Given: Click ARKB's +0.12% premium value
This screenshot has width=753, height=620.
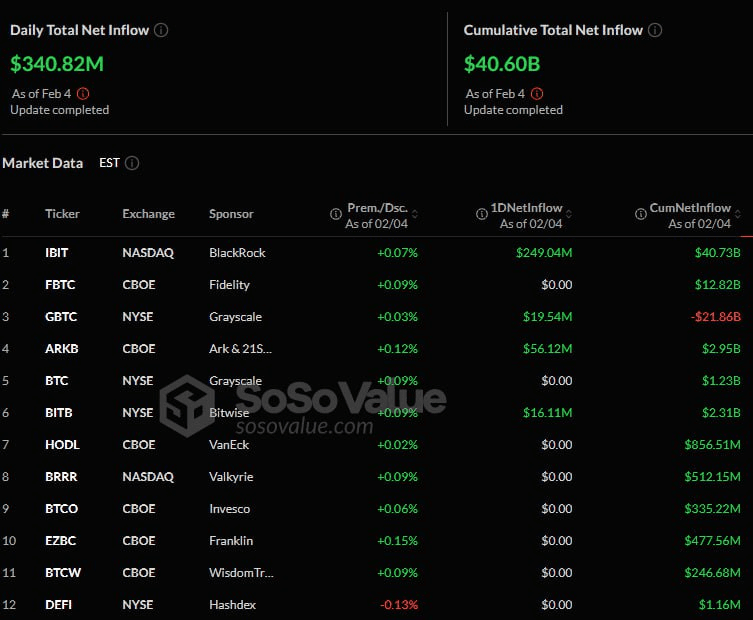Looking at the screenshot, I should click(398, 349).
